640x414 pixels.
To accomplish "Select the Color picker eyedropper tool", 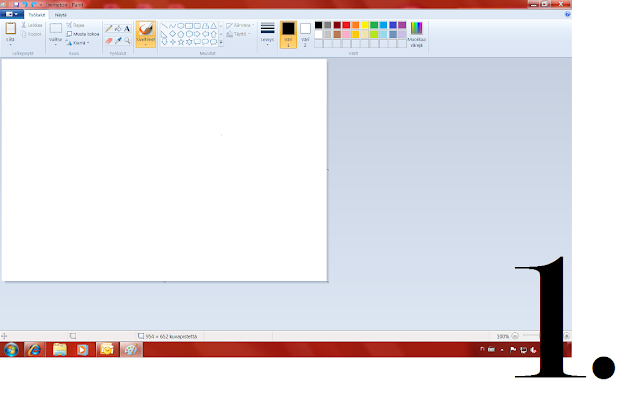I will (x=118, y=40).
